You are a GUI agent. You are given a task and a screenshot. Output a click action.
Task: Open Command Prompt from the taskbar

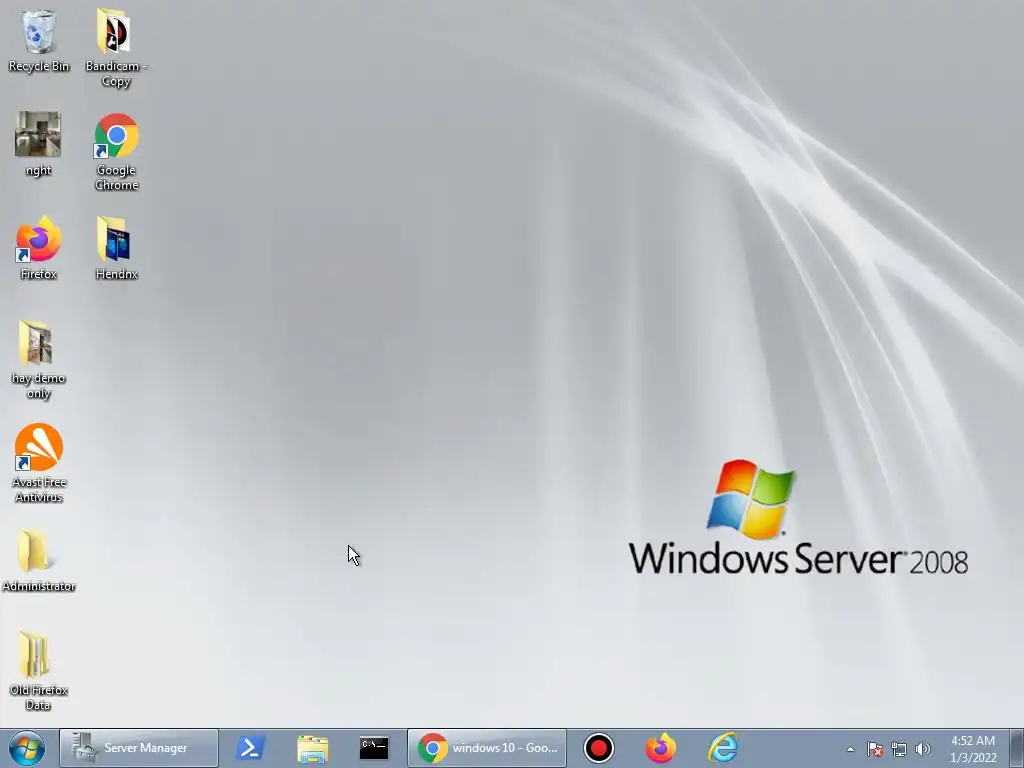click(x=374, y=748)
